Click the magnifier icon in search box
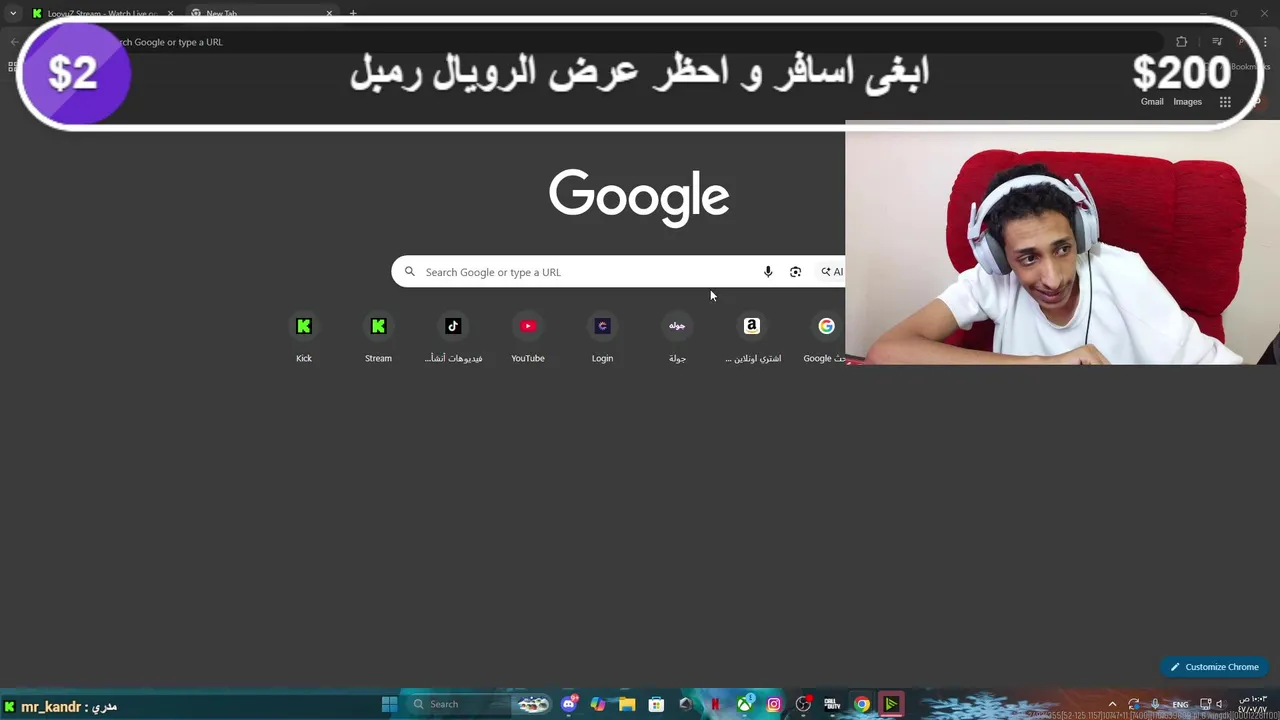1280x720 pixels. tap(409, 272)
